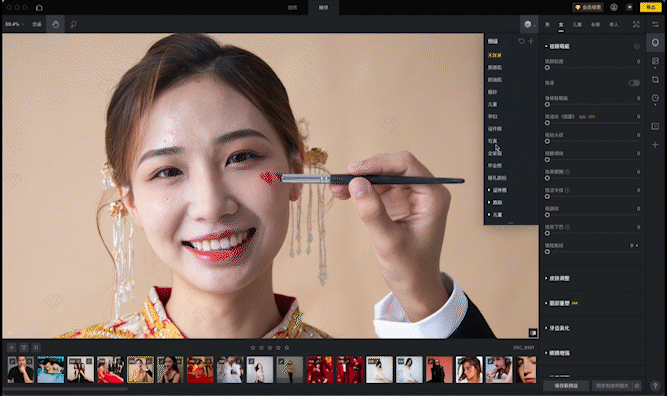Select the 女 (female) tab

coord(561,25)
